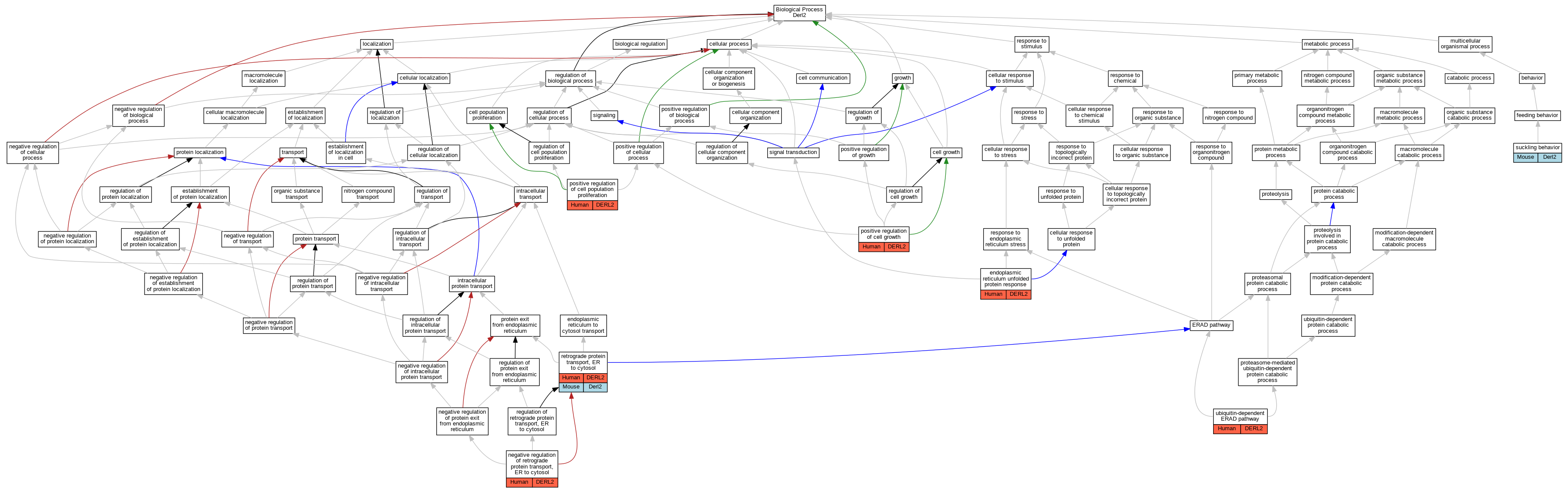
Task: Select the response to stress node
Action: coord(1028,116)
